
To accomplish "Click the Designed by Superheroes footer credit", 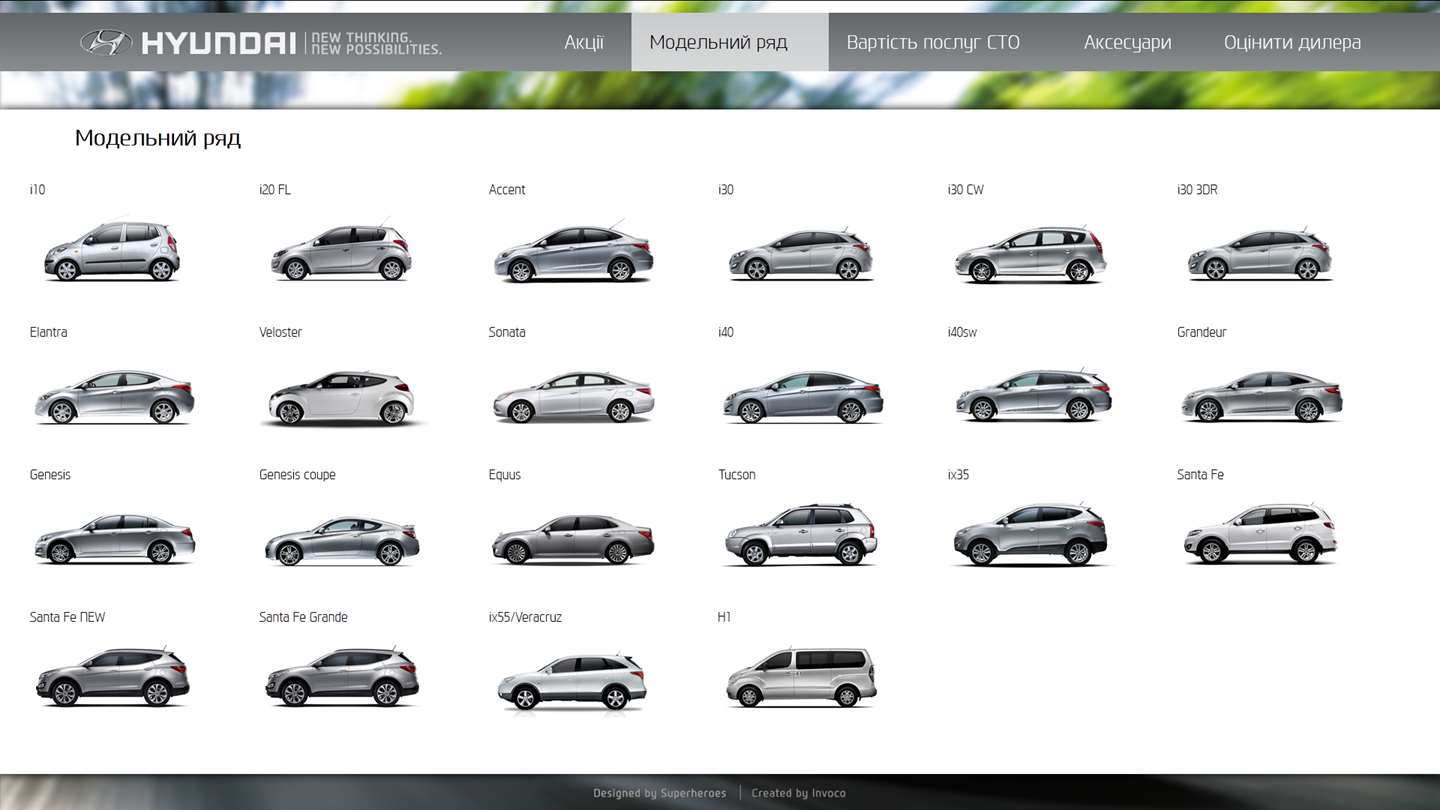I will click(660, 793).
